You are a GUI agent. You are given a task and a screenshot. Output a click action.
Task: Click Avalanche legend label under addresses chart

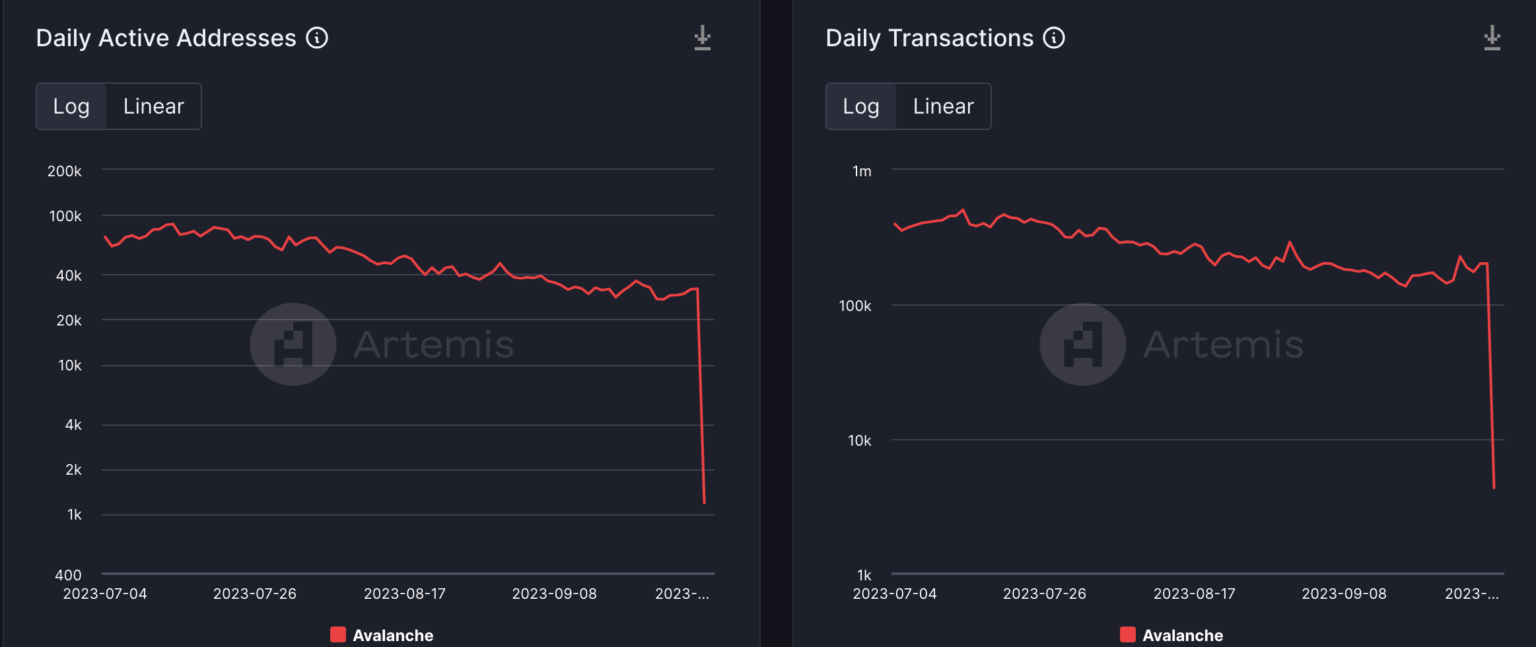click(393, 635)
